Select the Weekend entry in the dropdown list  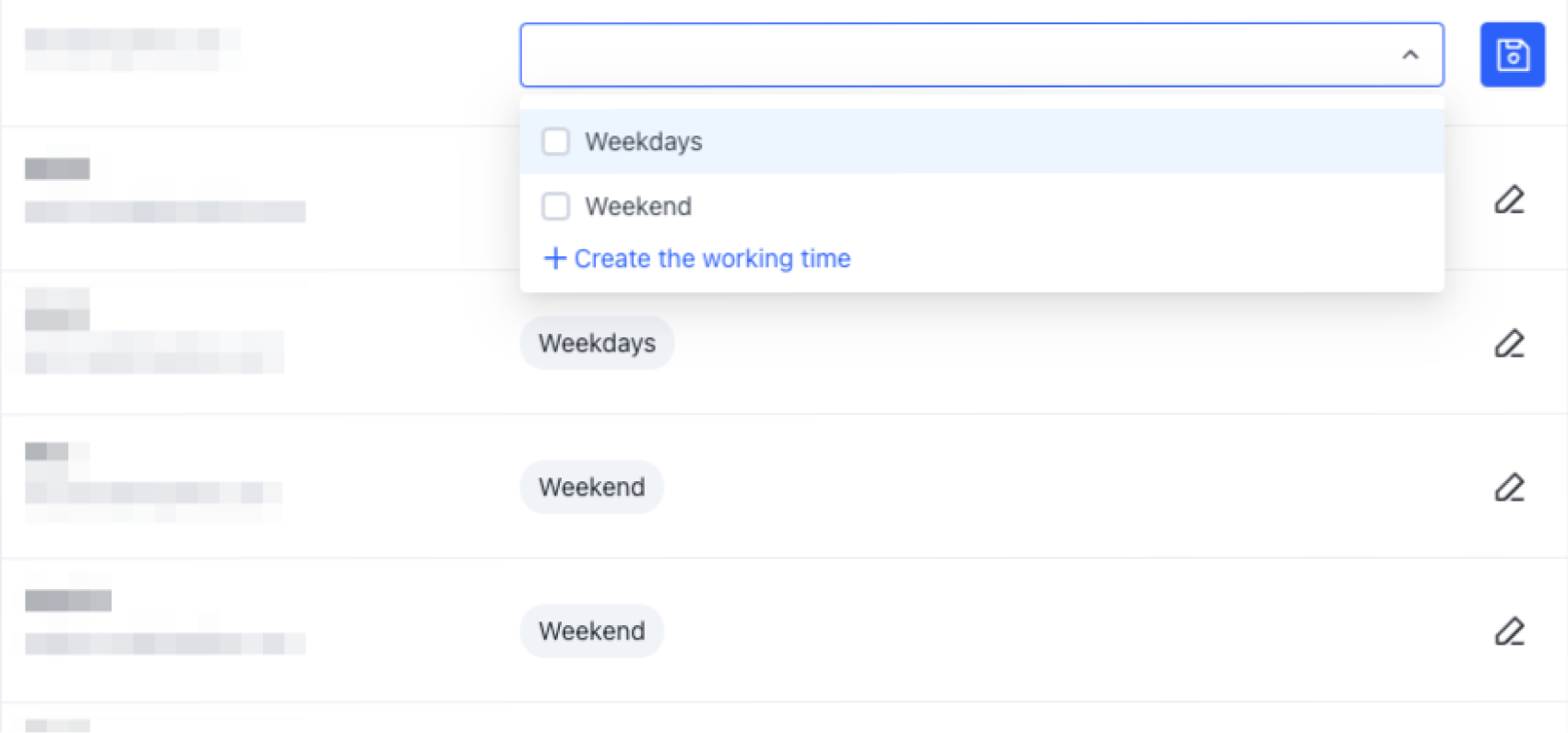tap(639, 206)
